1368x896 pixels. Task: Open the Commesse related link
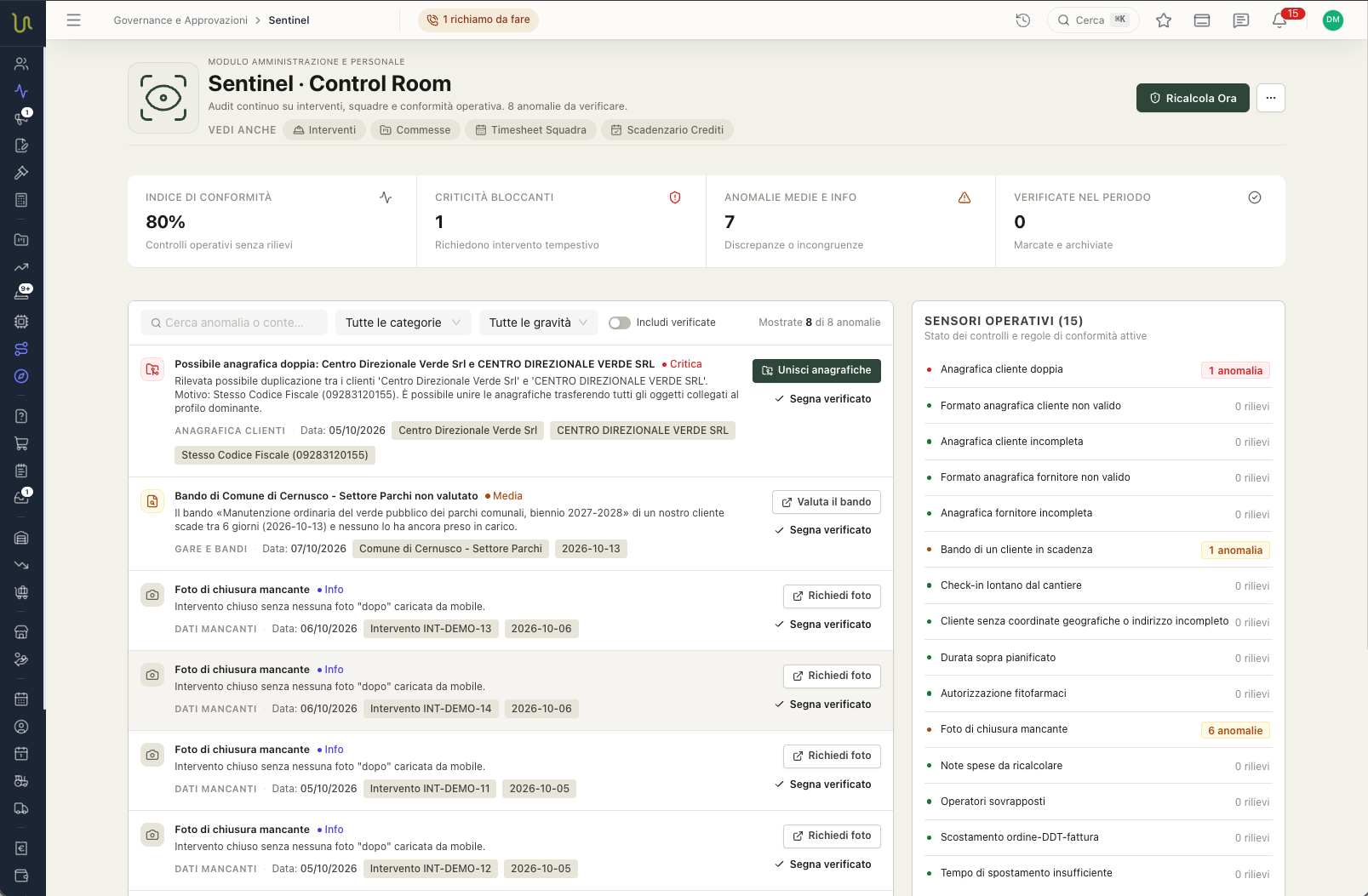click(415, 129)
